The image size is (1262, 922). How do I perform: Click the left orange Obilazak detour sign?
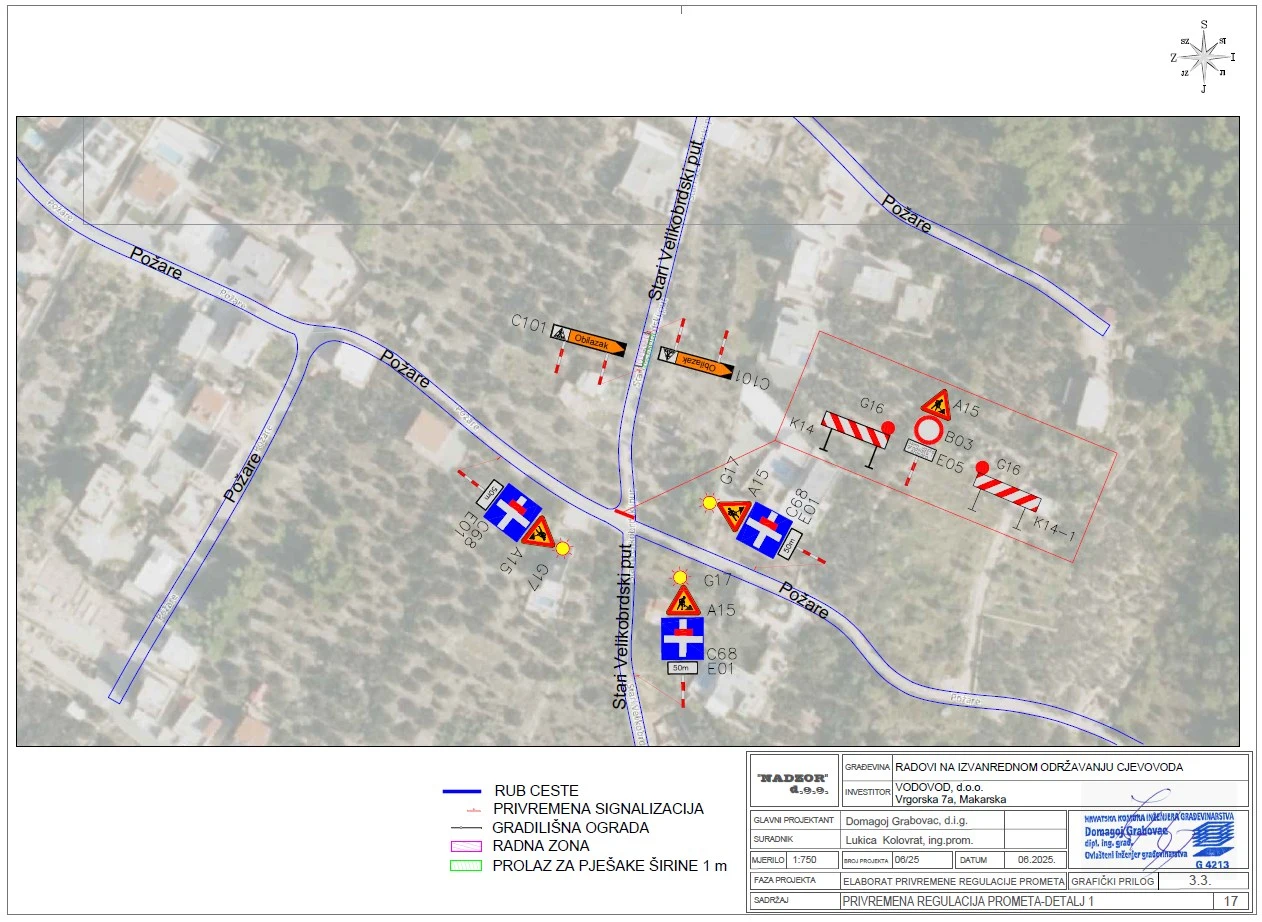pyautogui.click(x=589, y=341)
